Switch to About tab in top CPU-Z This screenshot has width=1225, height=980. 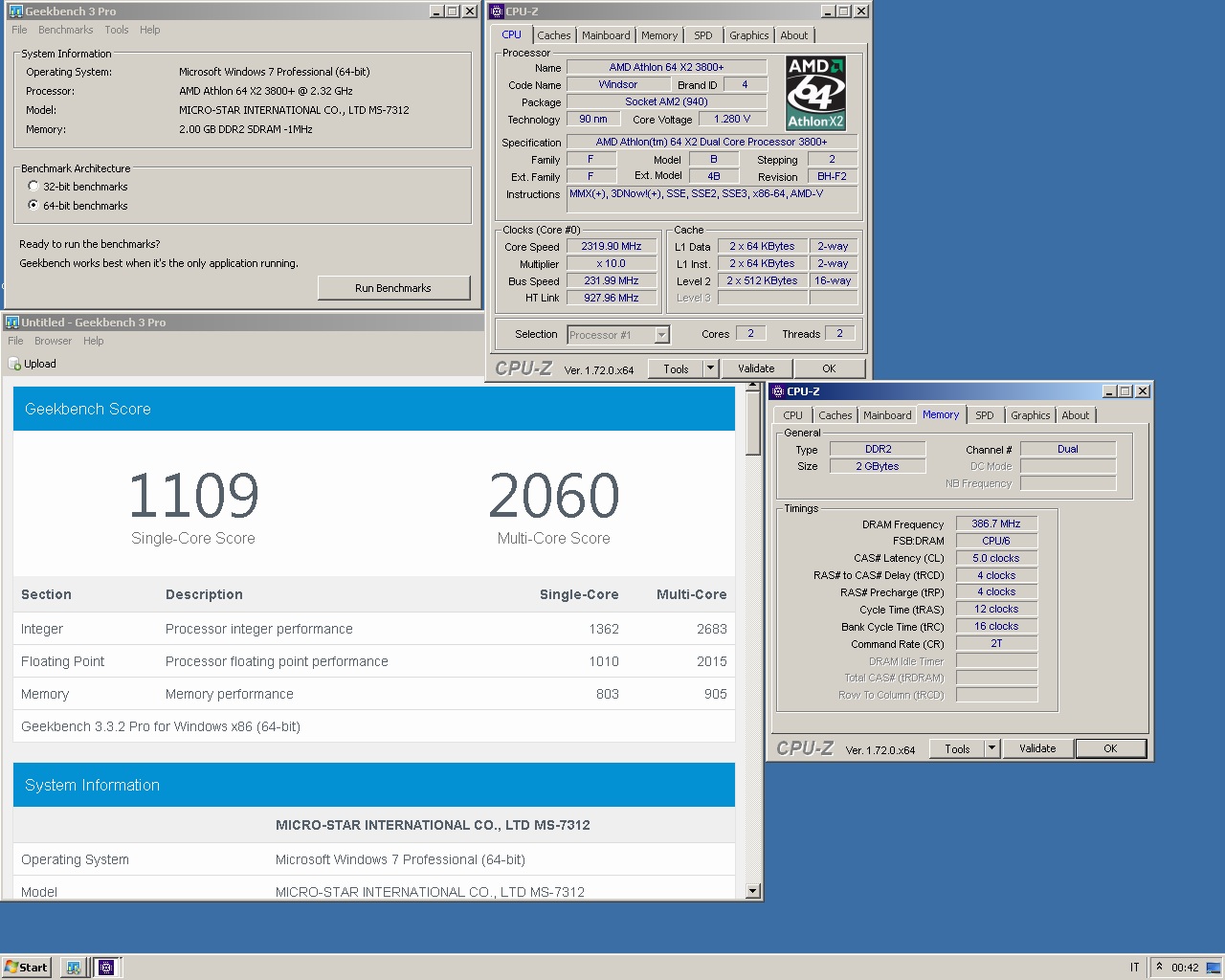794,35
